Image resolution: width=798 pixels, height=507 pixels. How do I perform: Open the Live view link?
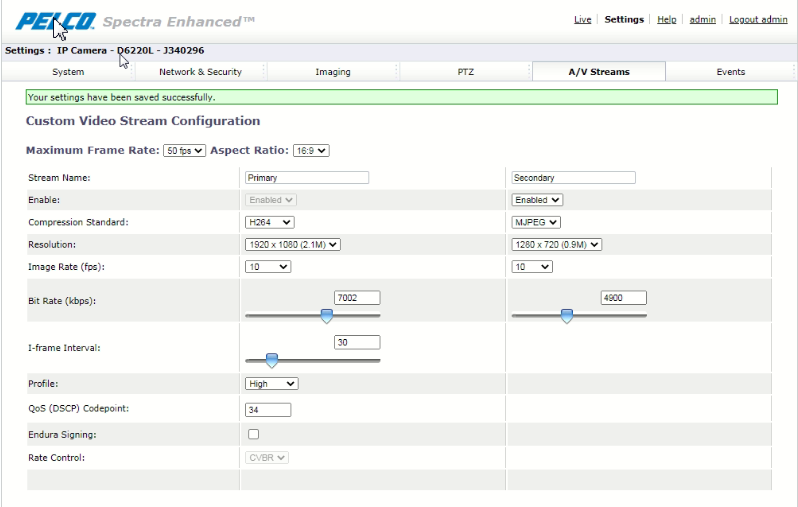point(582,19)
